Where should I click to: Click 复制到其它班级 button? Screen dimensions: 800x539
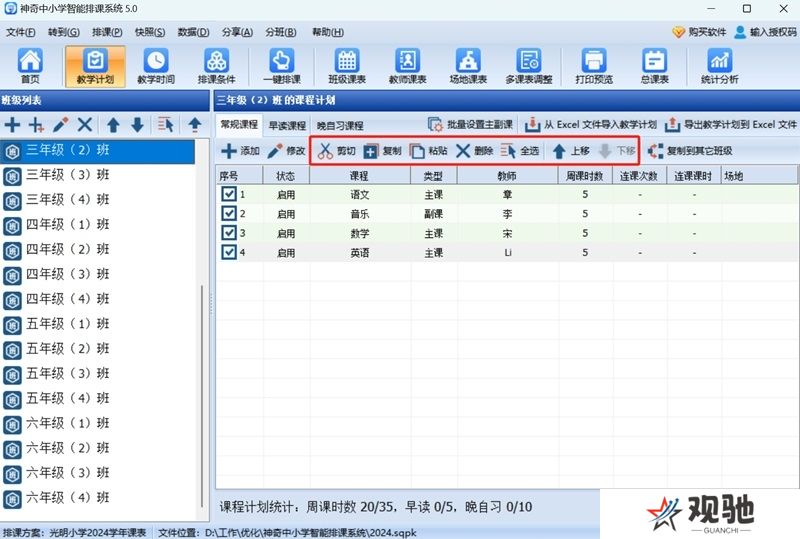tap(690, 151)
